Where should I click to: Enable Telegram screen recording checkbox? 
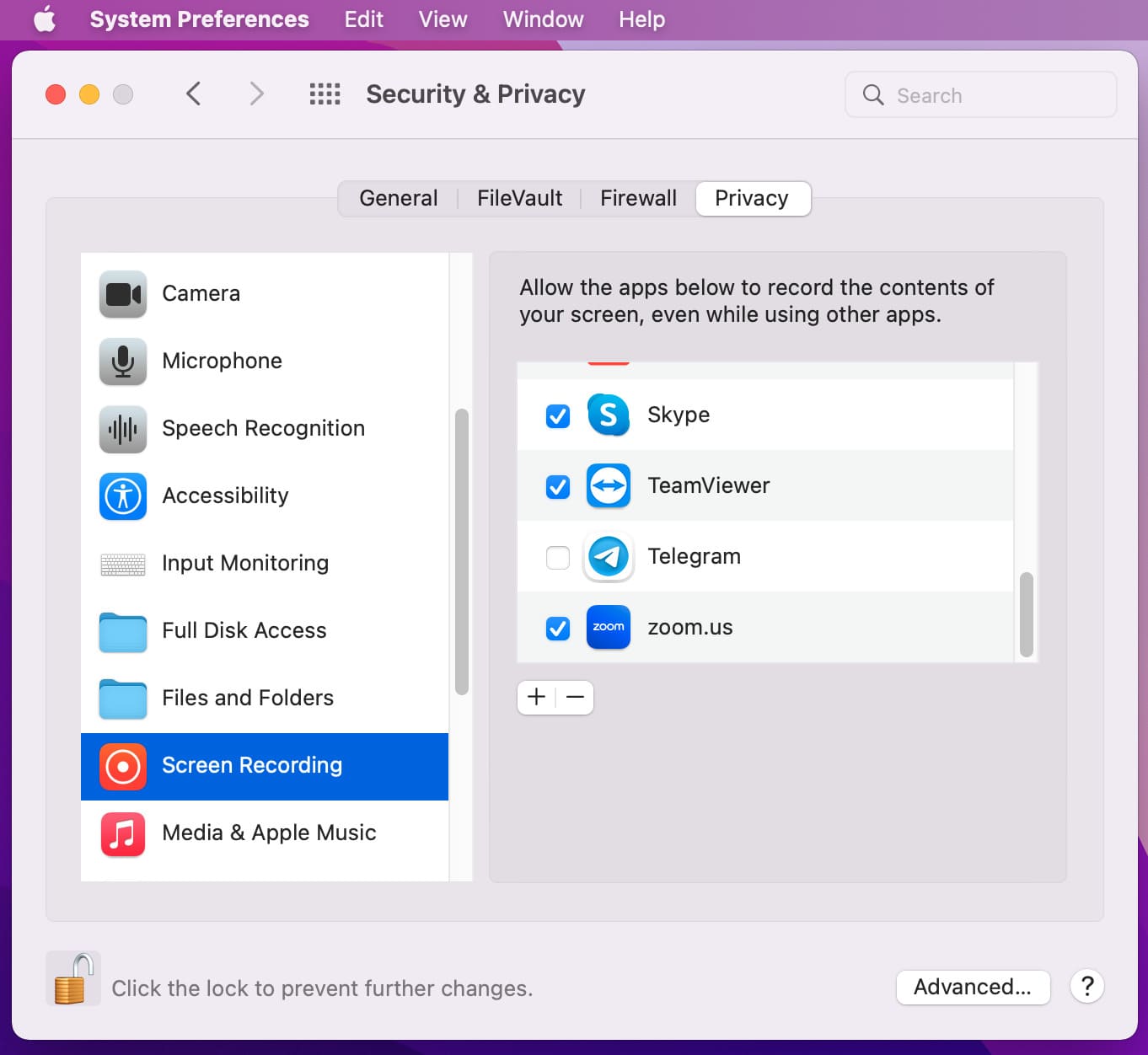[558, 557]
